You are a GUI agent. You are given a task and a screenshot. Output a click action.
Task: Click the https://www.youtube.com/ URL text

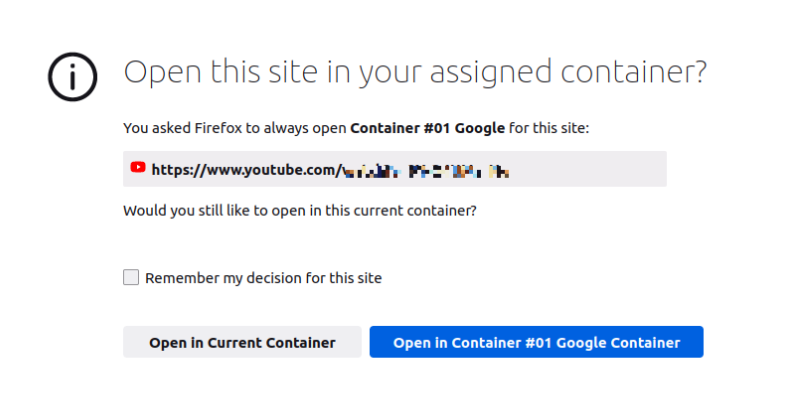coord(245,170)
